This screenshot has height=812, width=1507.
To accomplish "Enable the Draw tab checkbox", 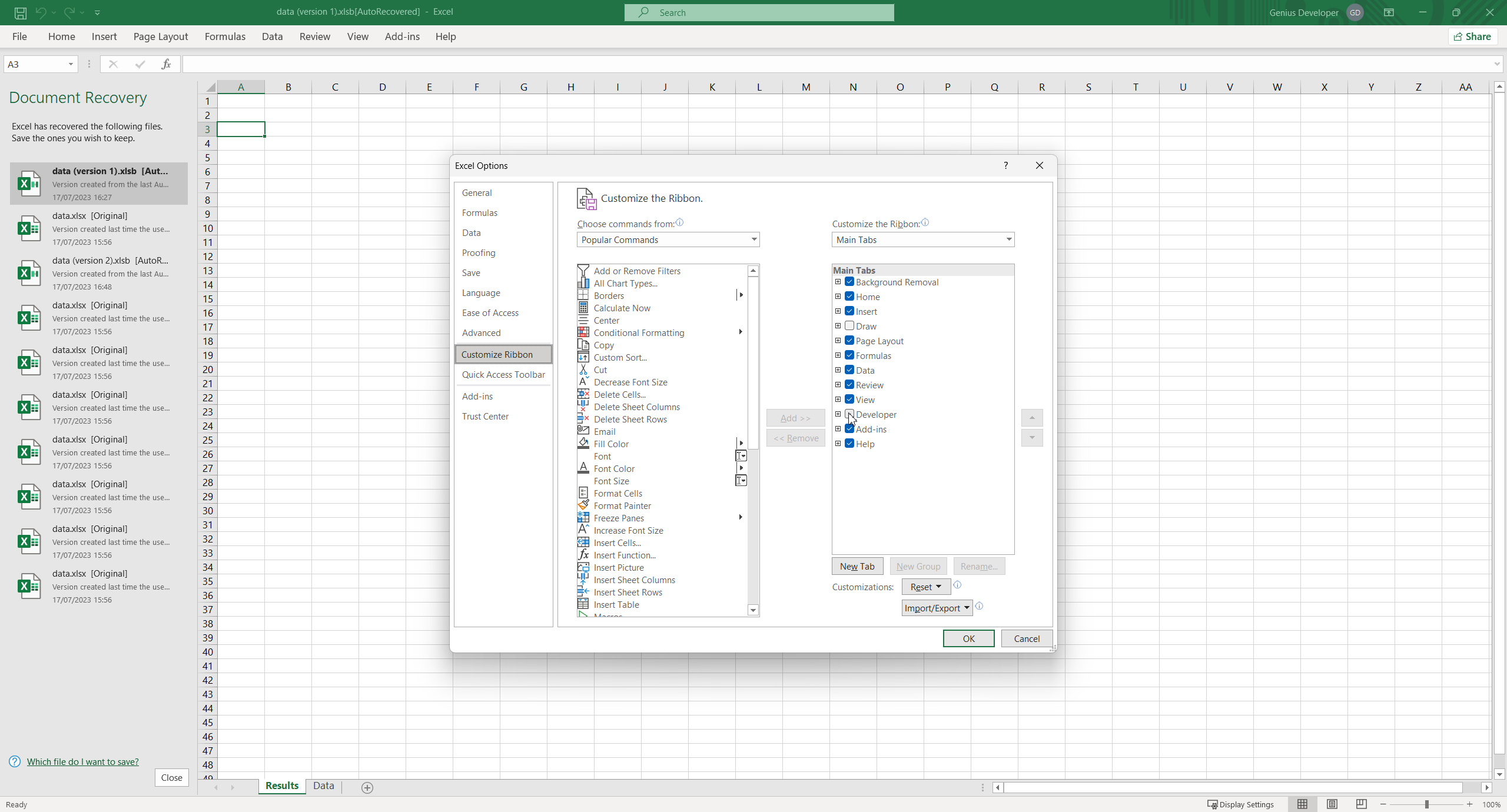I will click(x=849, y=326).
